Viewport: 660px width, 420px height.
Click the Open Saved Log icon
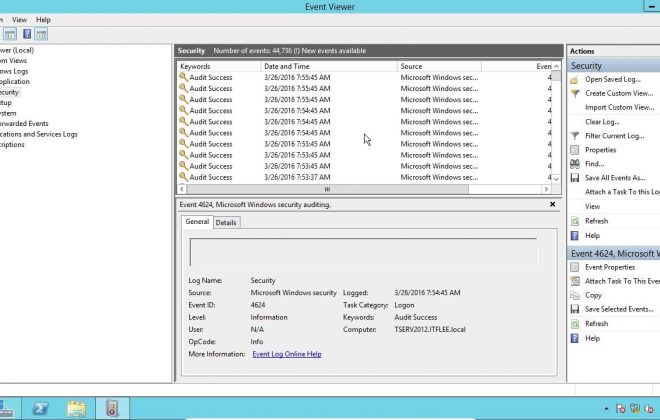click(575, 80)
